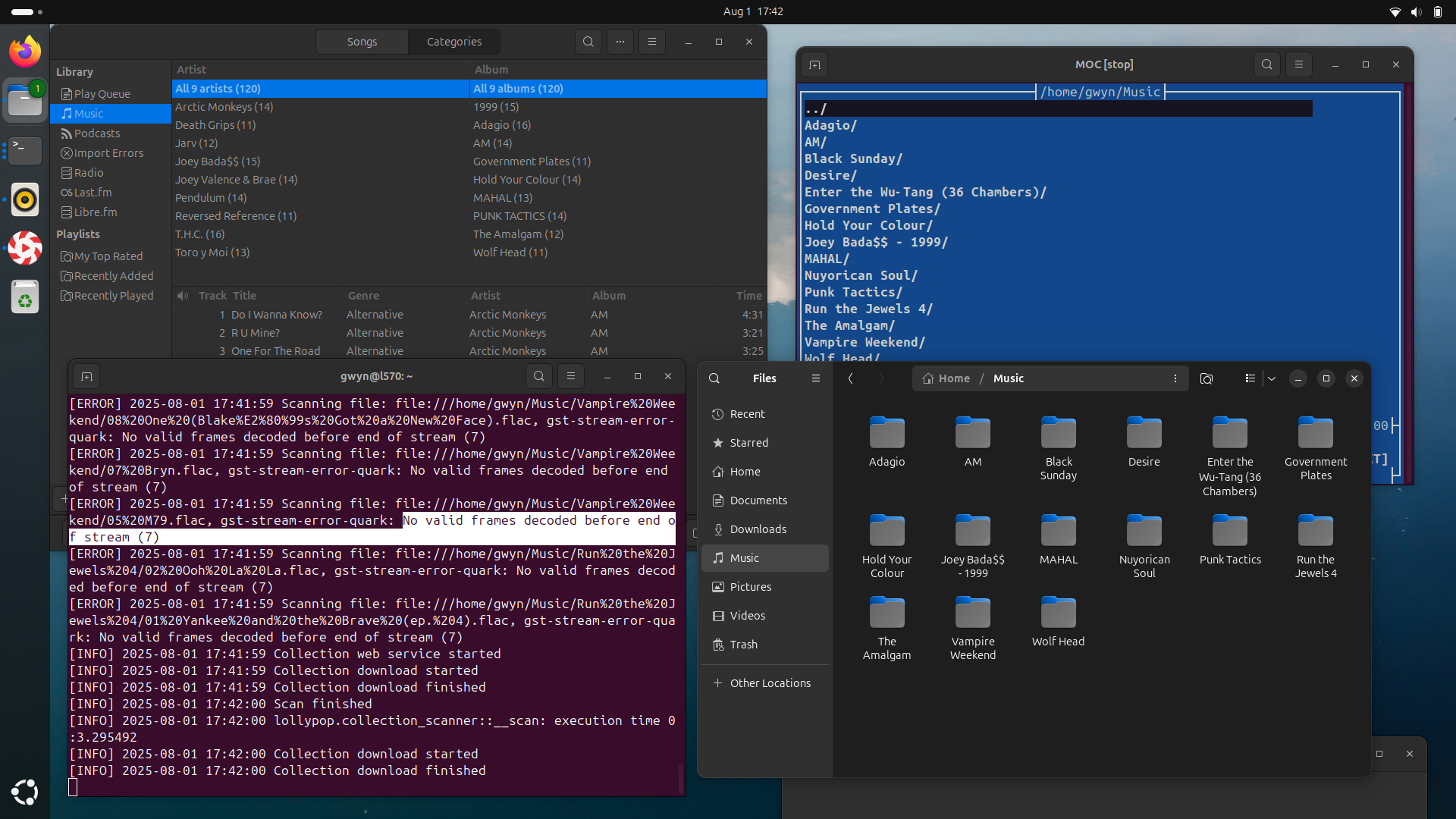Click the search icon in the music player header
The width and height of the screenshot is (1456, 819).
pos(588,42)
